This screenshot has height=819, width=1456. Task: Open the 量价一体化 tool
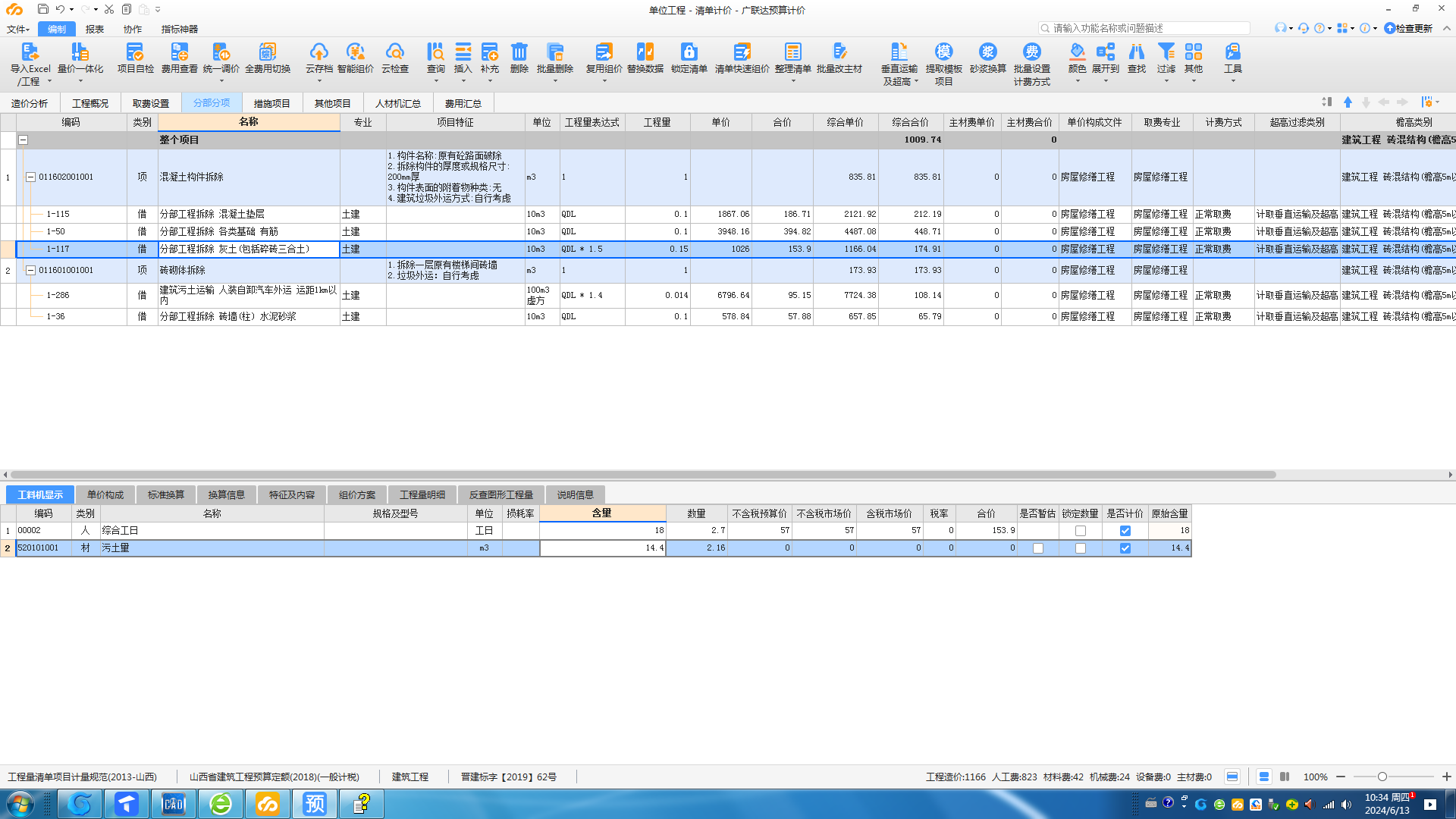click(x=80, y=52)
